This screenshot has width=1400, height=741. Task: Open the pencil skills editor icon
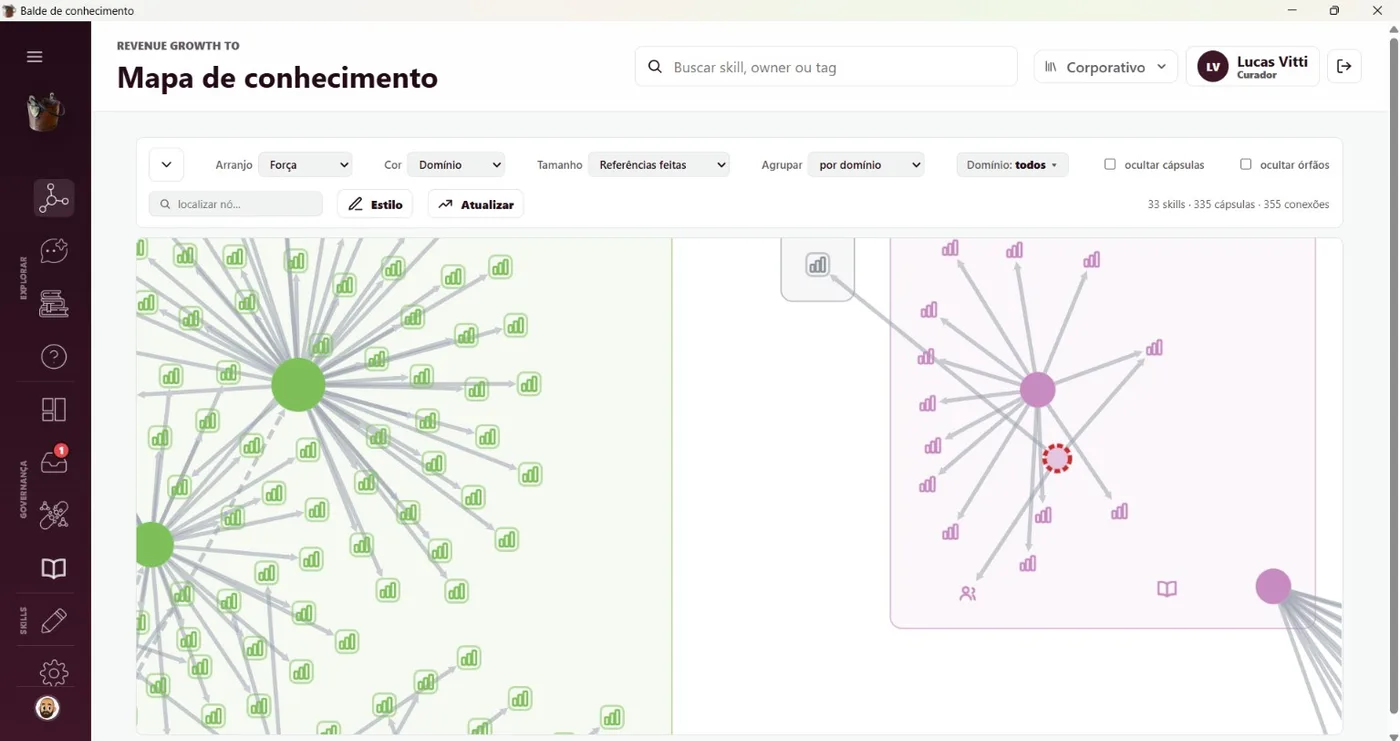pos(54,620)
